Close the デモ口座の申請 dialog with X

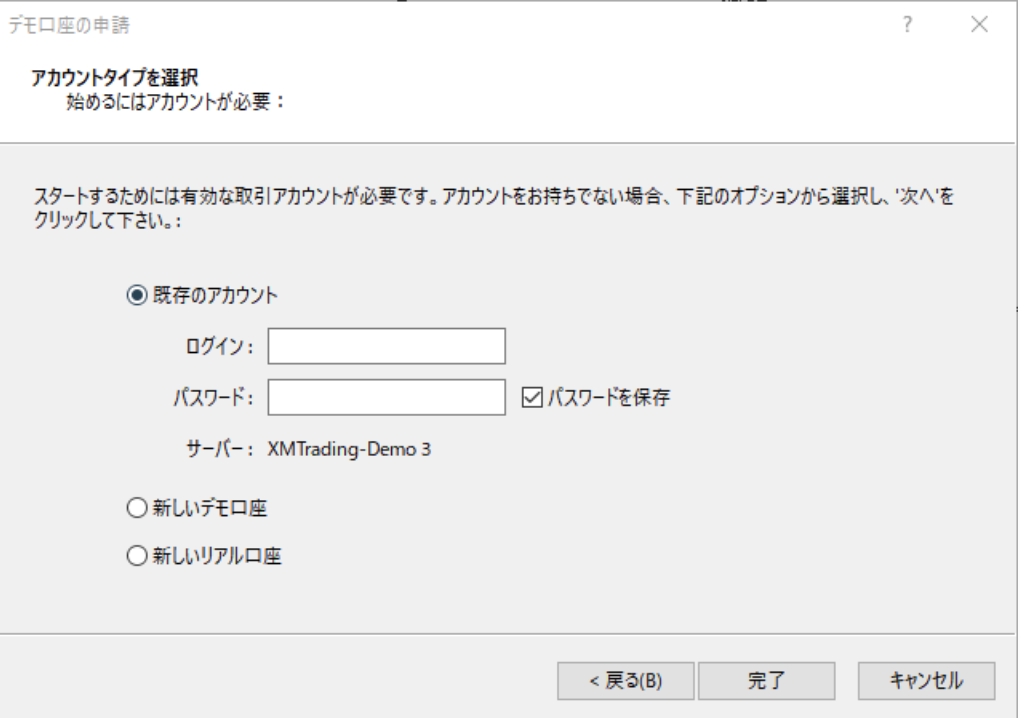(x=980, y=25)
